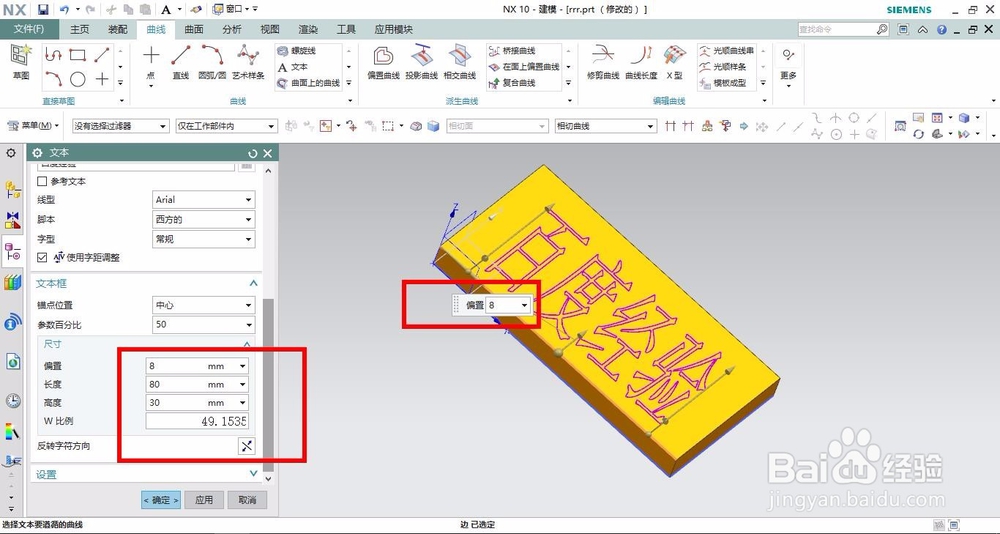
Task: Click the 确定 OK button
Action: (160, 500)
